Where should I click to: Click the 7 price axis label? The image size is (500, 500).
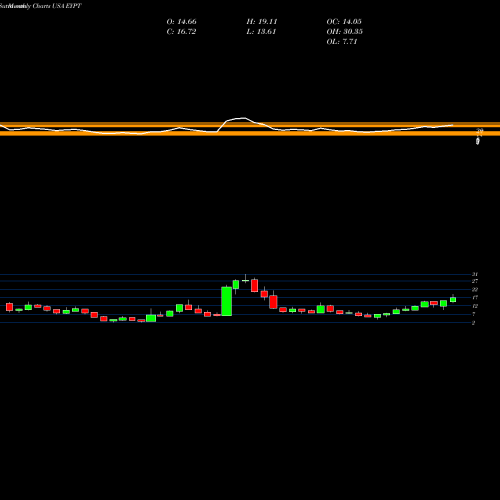tap(473, 314)
